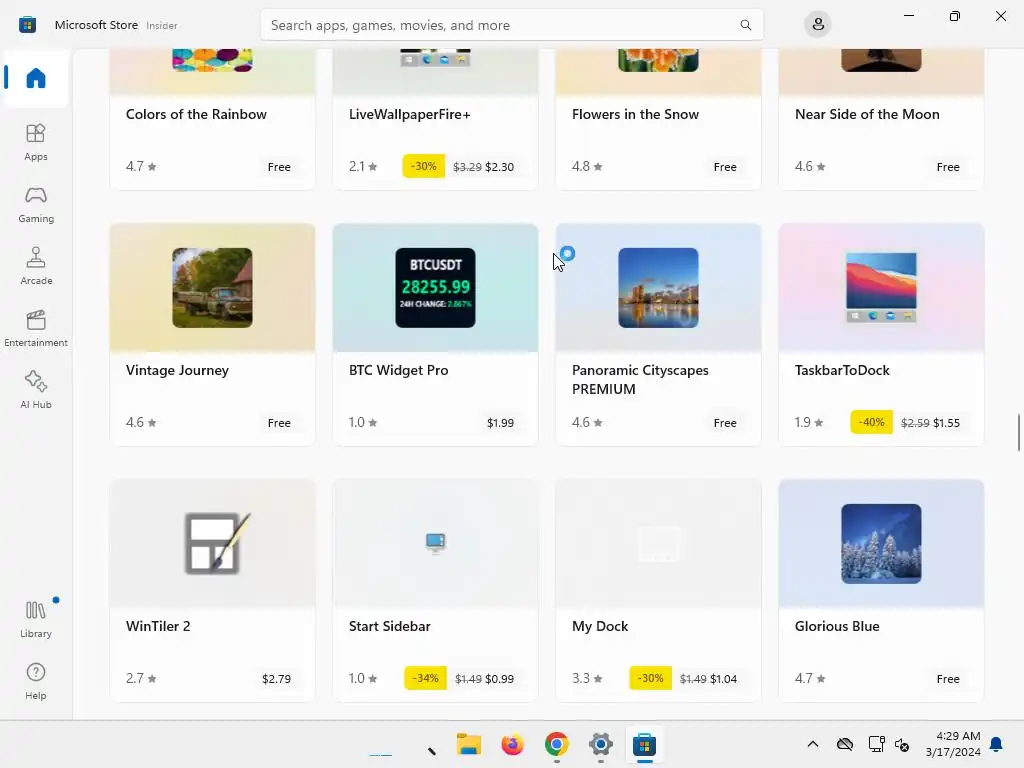This screenshot has width=1024, height=768.
Task: Click the -40% badge on TaskbarToDock
Action: (x=871, y=423)
